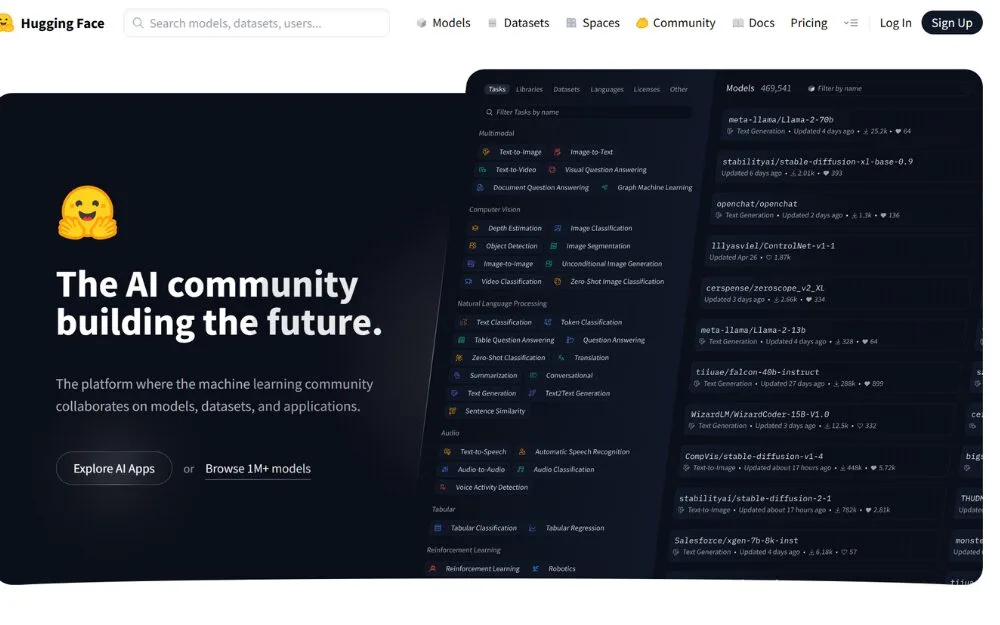Screen dimensions: 1000x625
Task: Select the Libraries tab in the preview panel
Action: point(529,89)
